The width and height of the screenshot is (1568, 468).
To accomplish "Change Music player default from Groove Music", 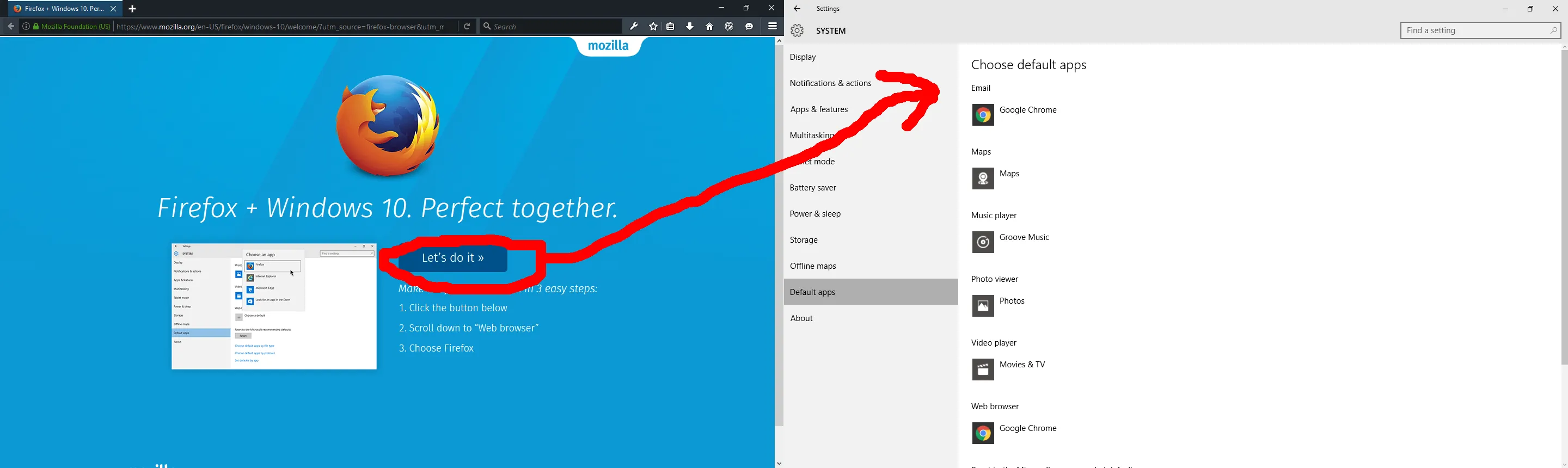I will [x=1011, y=242].
